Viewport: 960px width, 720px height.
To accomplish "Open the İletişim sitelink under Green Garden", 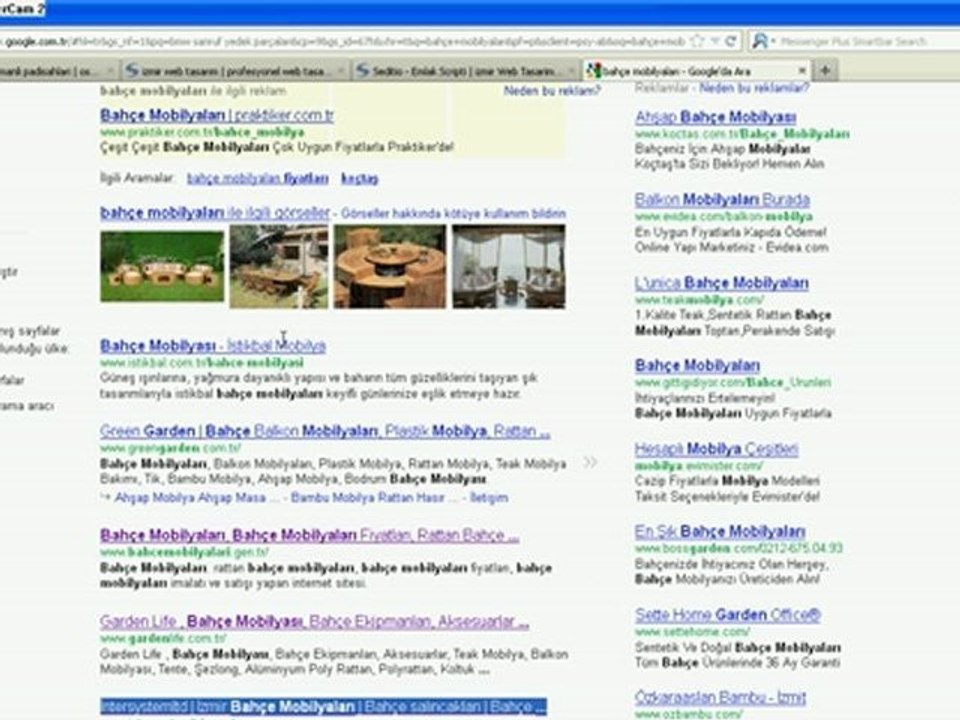I will pyautogui.click(x=489, y=498).
